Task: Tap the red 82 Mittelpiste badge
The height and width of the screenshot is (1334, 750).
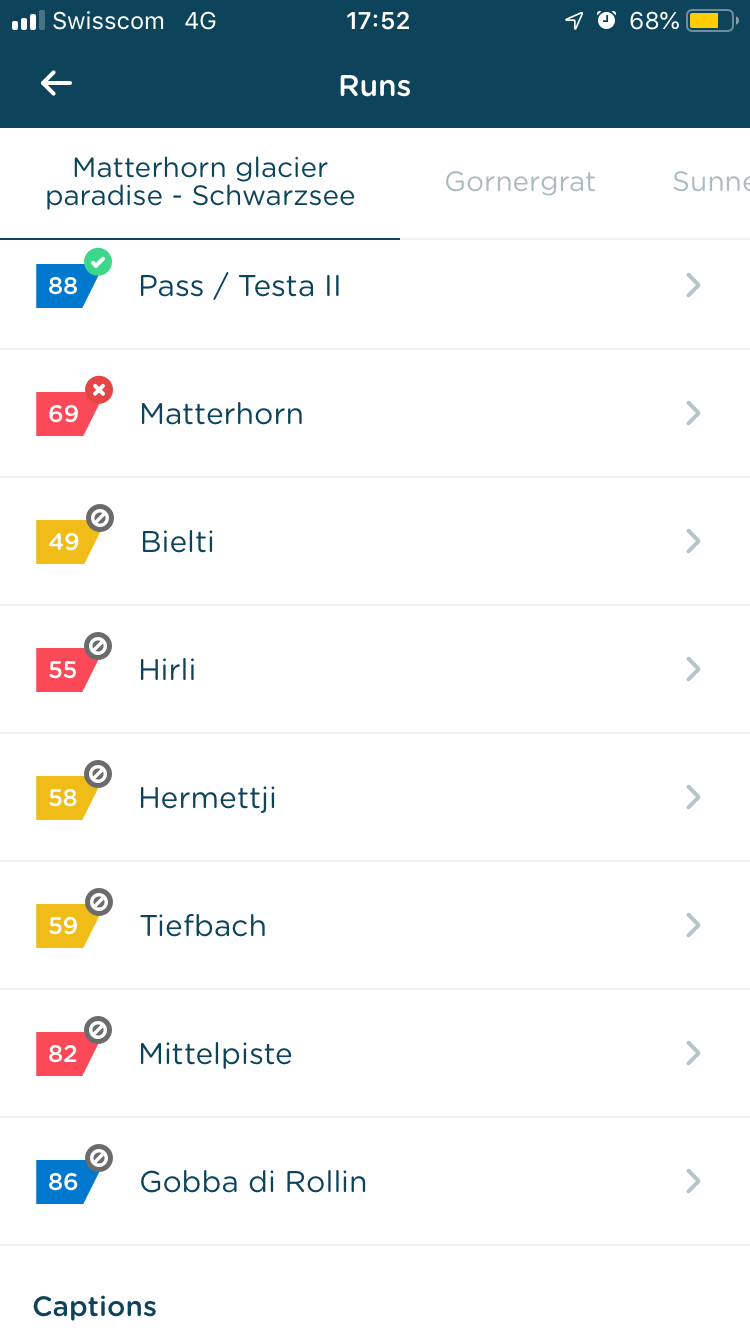Action: (66, 1054)
